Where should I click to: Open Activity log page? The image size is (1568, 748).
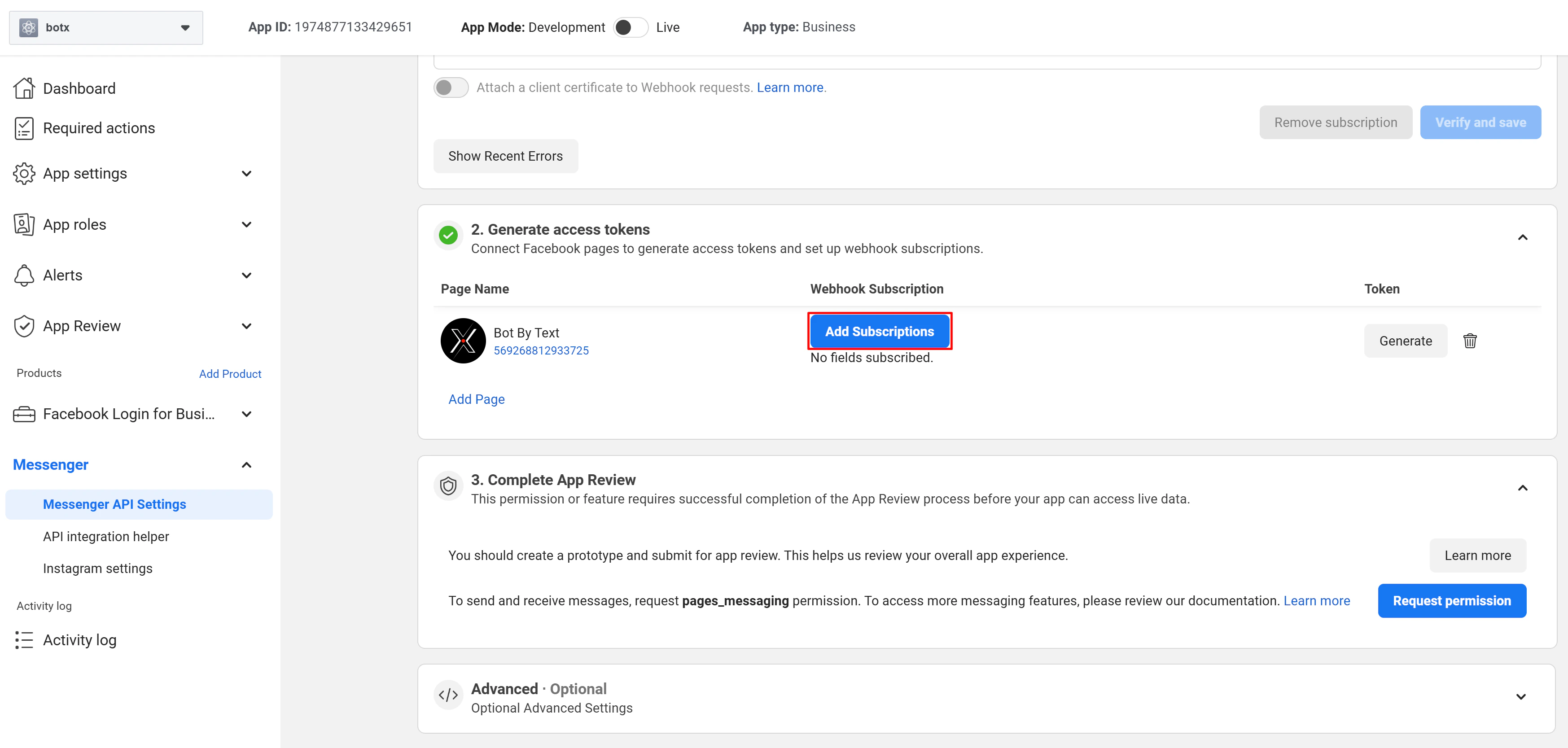(80, 640)
